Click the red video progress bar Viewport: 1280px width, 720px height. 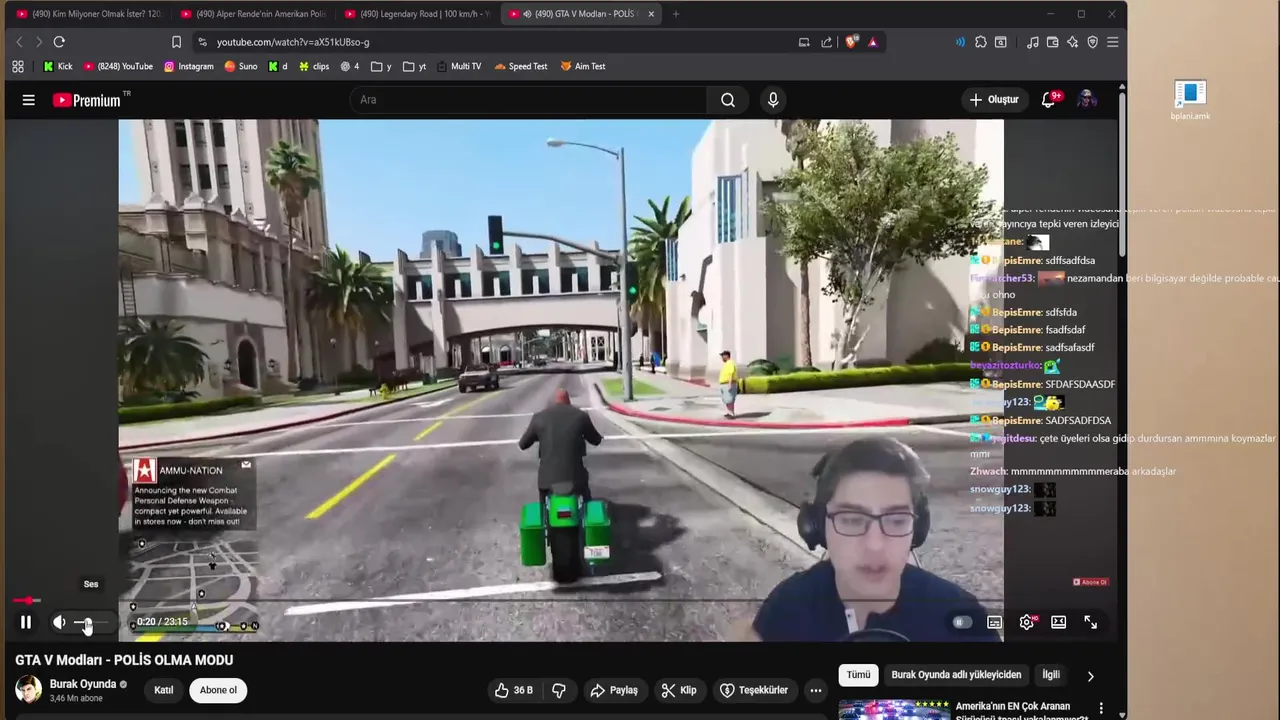coord(27,601)
